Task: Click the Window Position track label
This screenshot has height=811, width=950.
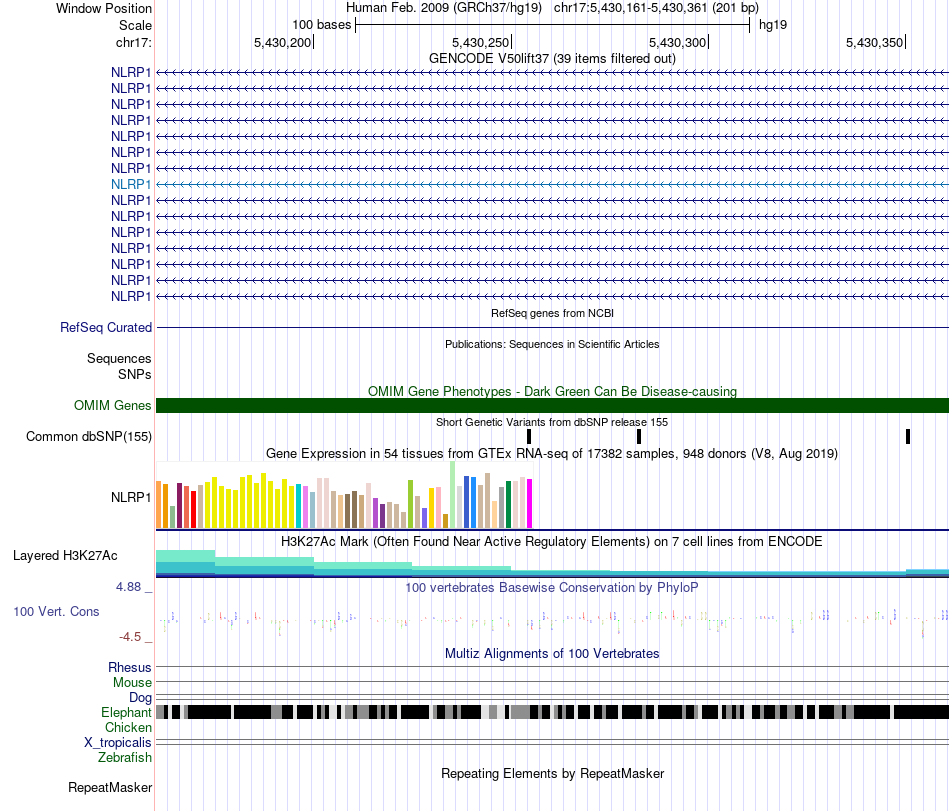Action: click(x=104, y=8)
